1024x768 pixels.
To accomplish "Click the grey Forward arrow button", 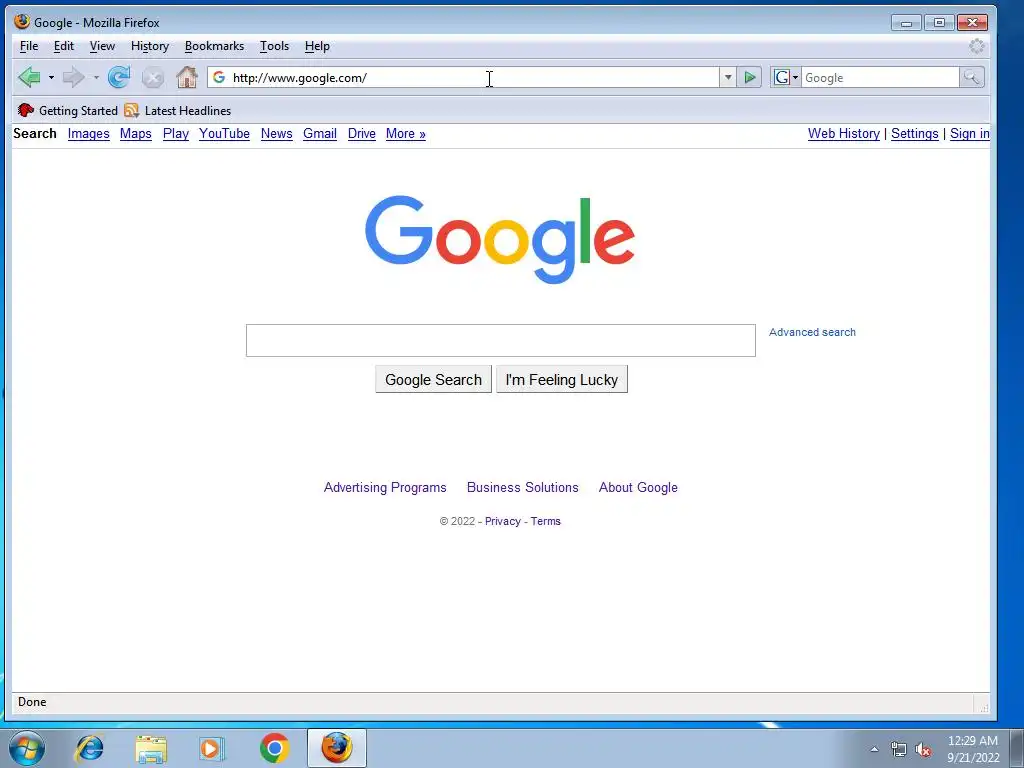I will (73, 78).
